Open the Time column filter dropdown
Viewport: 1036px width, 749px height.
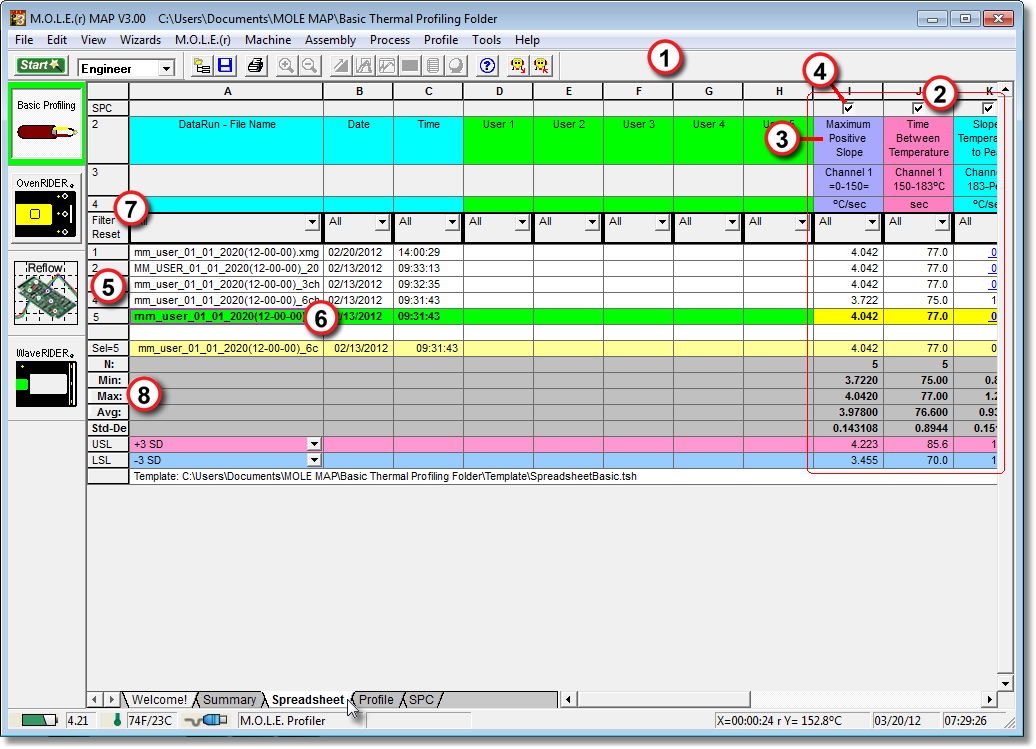pos(452,223)
